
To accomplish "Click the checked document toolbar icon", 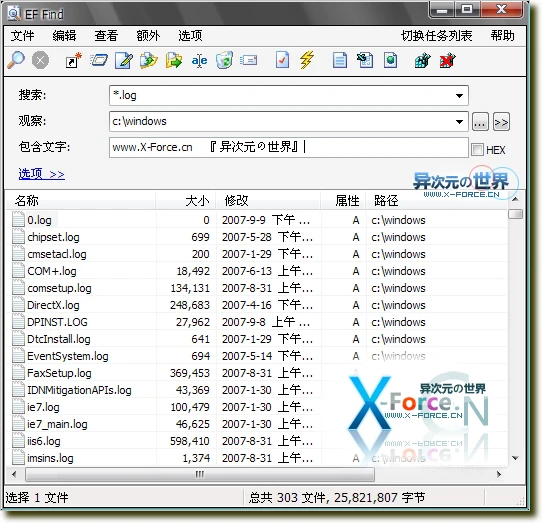I will tap(282, 60).
